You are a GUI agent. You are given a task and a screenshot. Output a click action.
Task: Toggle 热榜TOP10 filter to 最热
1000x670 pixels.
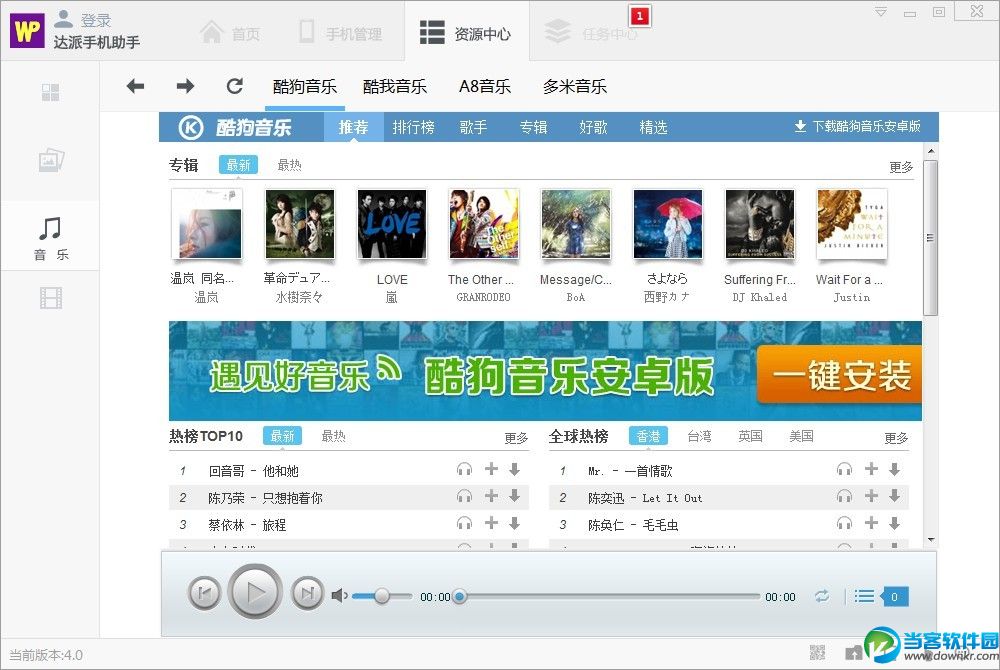333,436
